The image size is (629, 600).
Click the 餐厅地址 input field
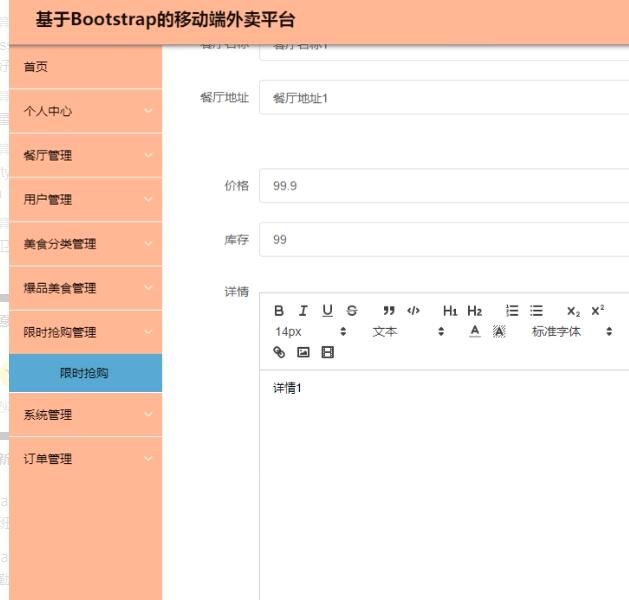444,97
